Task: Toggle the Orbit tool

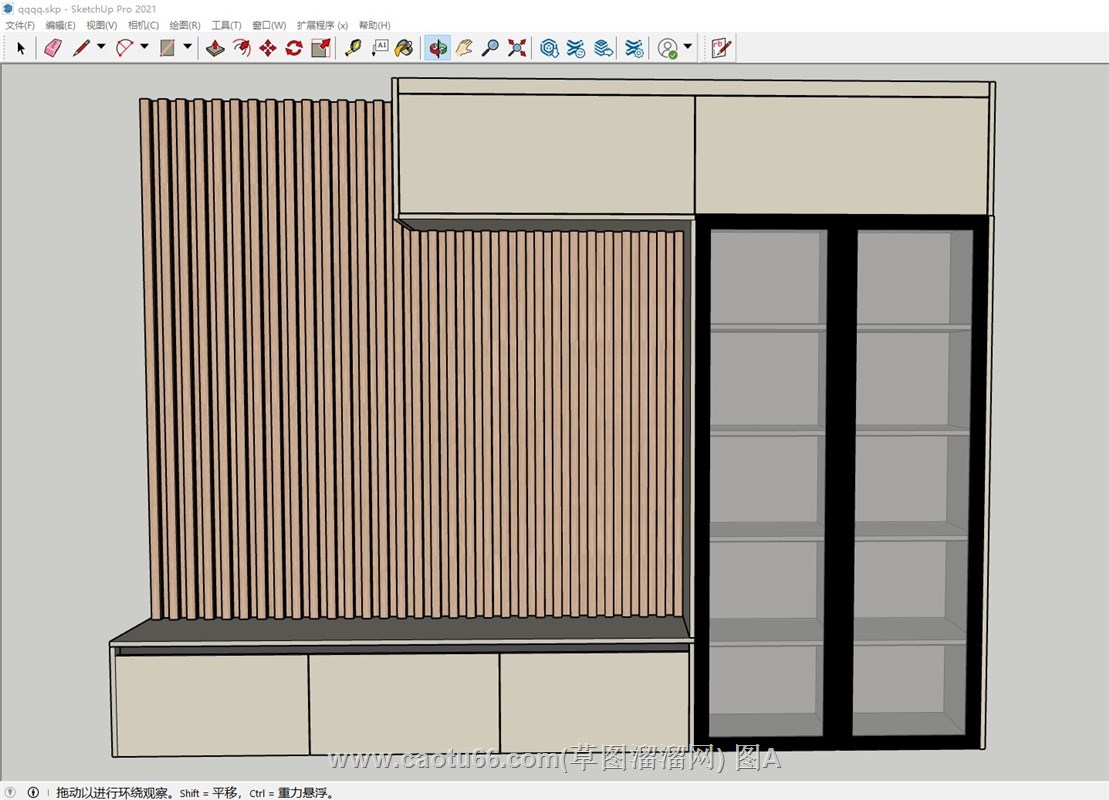Action: (437, 47)
